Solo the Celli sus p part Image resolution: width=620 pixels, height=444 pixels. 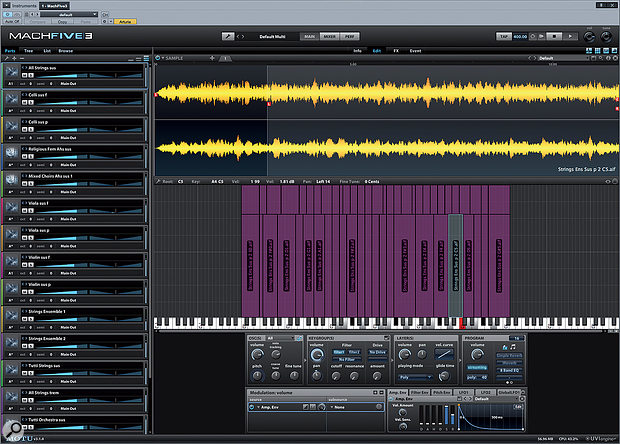click(x=31, y=129)
